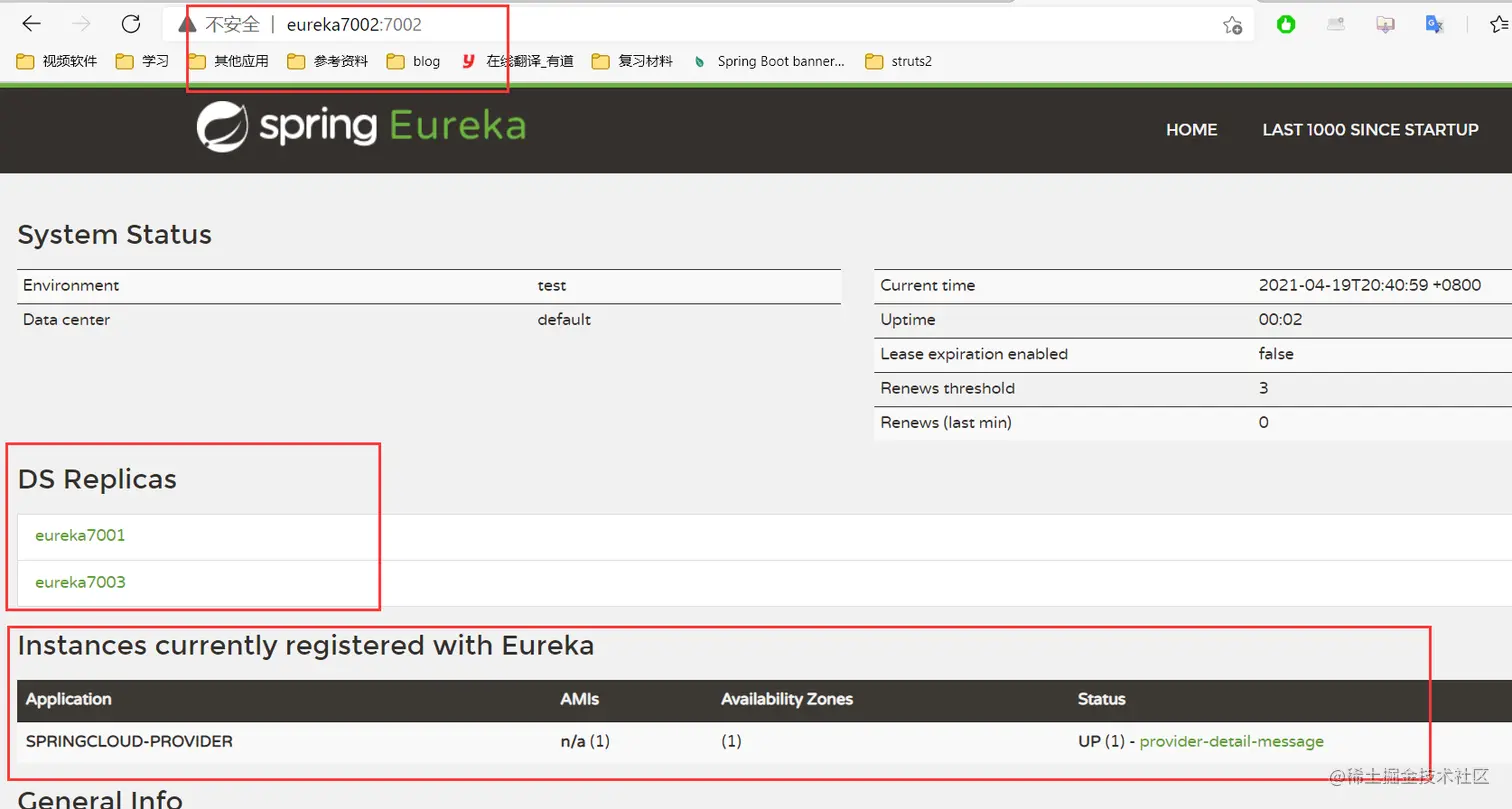The width and height of the screenshot is (1512, 809).
Task: Open the 在线翻译_有道 bookmark
Action: pos(518,61)
